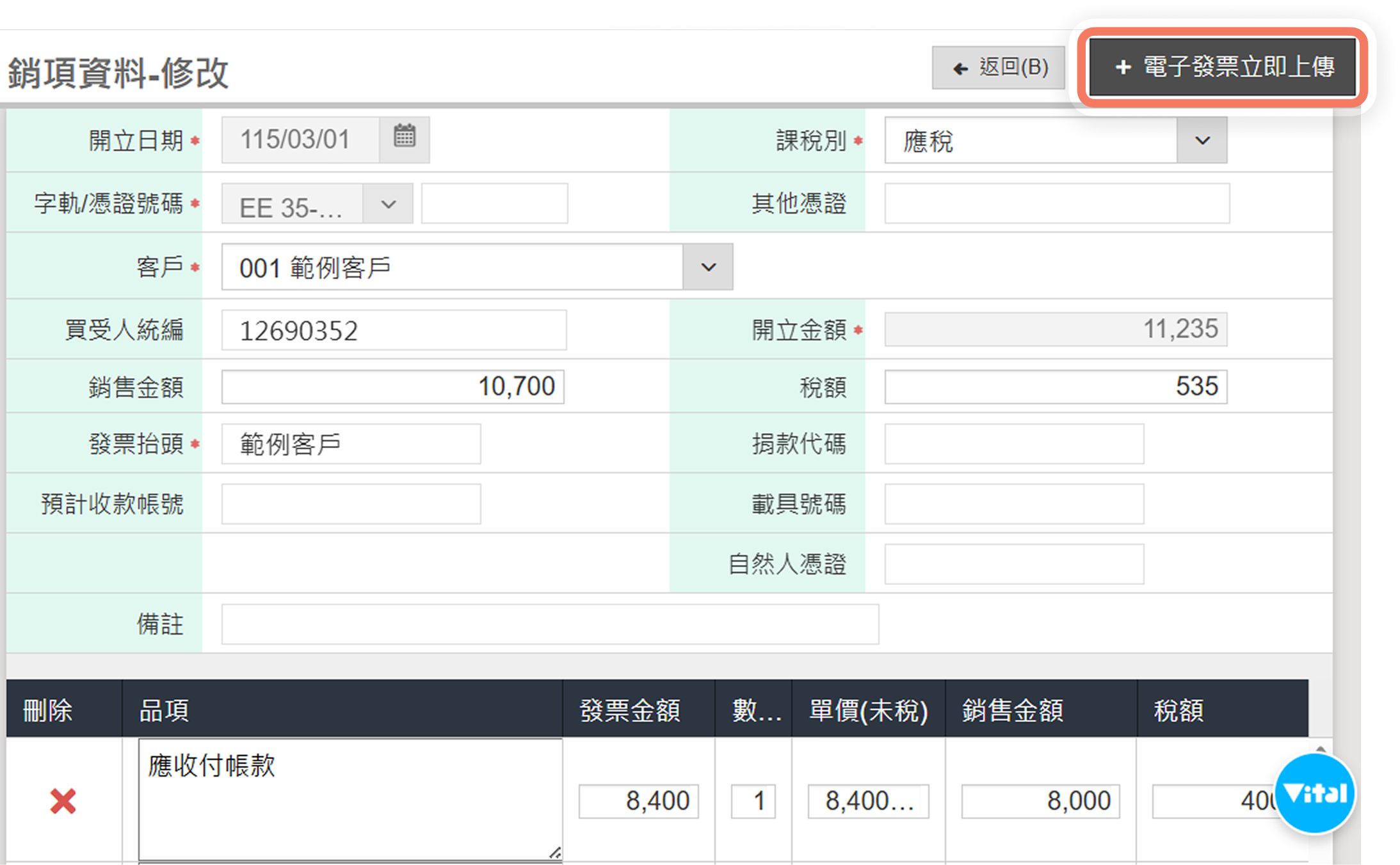Open the calendar date picker icon
Viewport: 1400px width, 865px height.
pyautogui.click(x=404, y=138)
